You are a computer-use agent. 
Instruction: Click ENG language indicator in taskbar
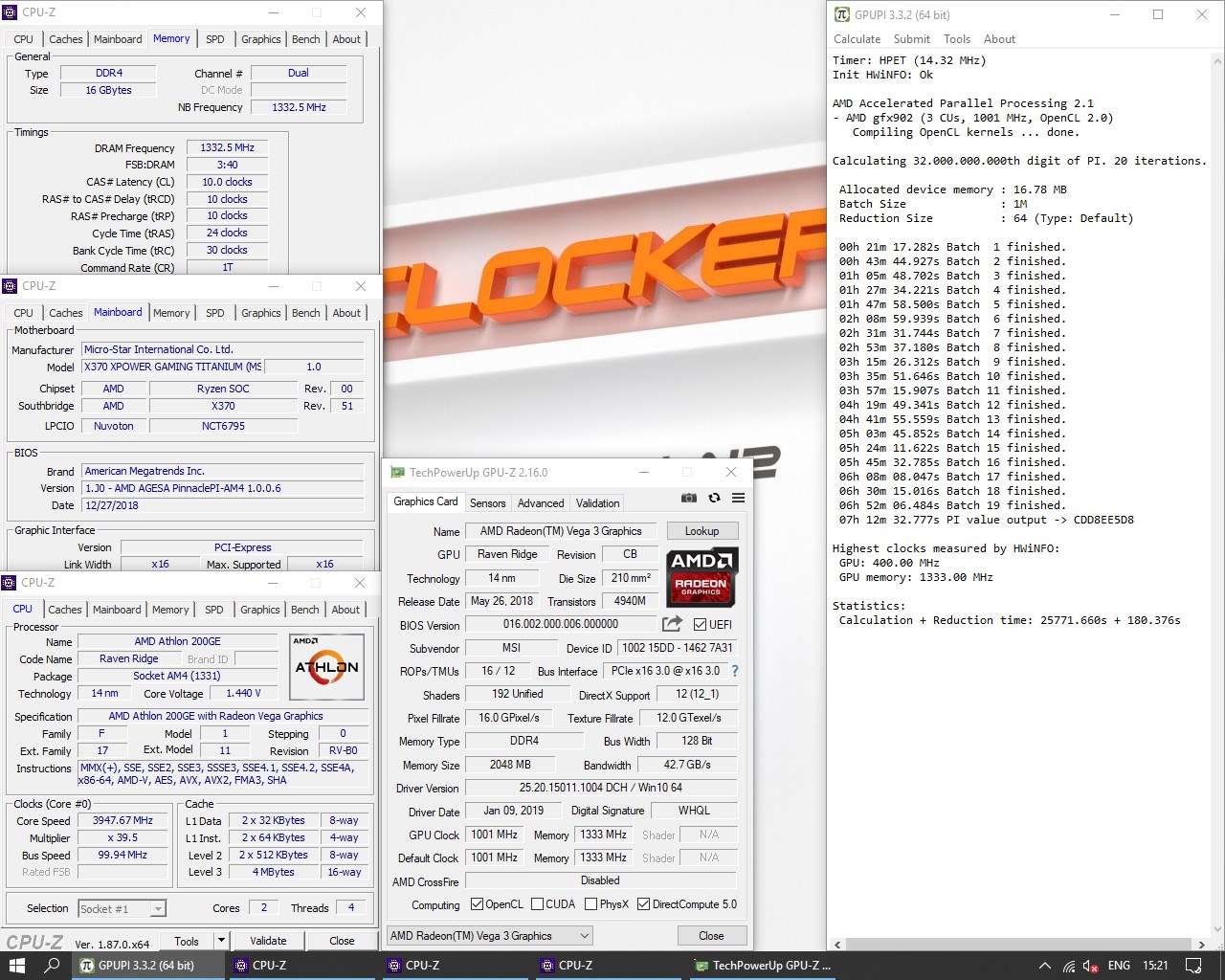[x=1119, y=966]
